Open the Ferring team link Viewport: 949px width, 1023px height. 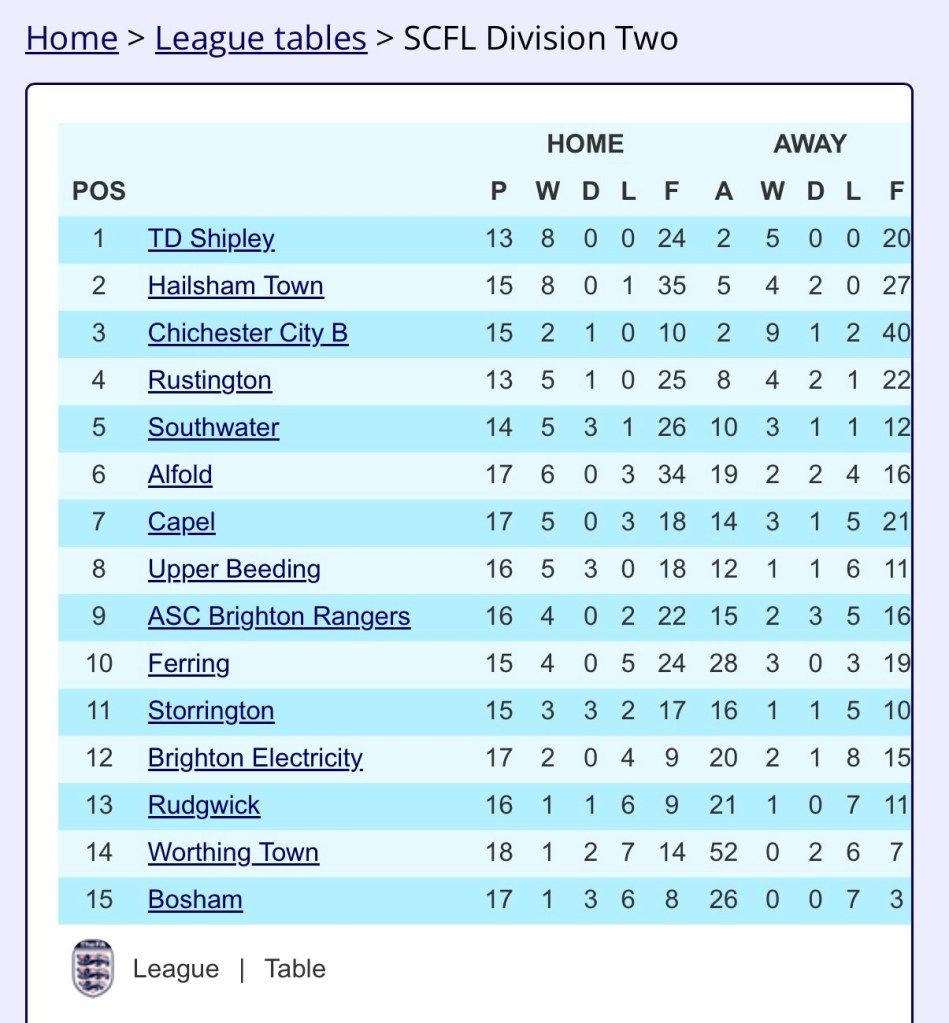point(189,663)
